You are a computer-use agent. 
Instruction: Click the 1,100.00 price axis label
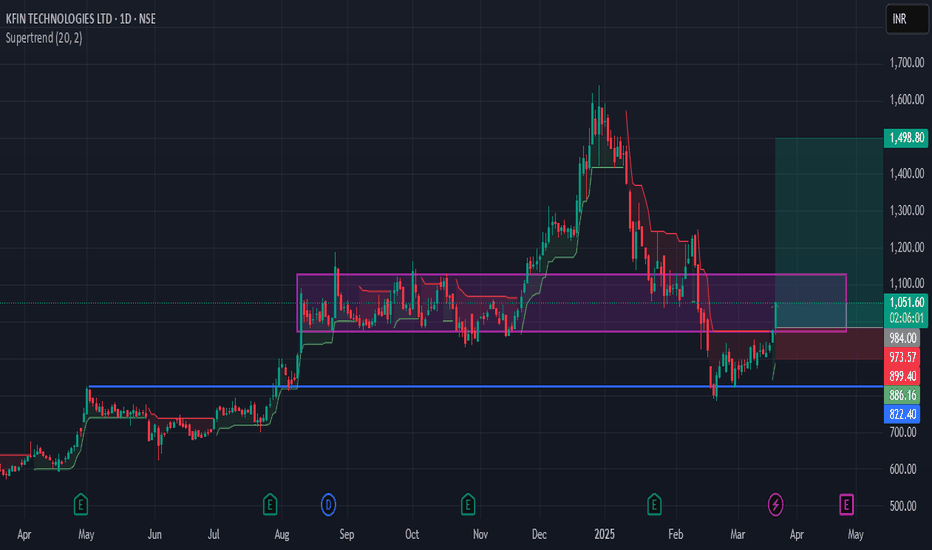coord(906,284)
